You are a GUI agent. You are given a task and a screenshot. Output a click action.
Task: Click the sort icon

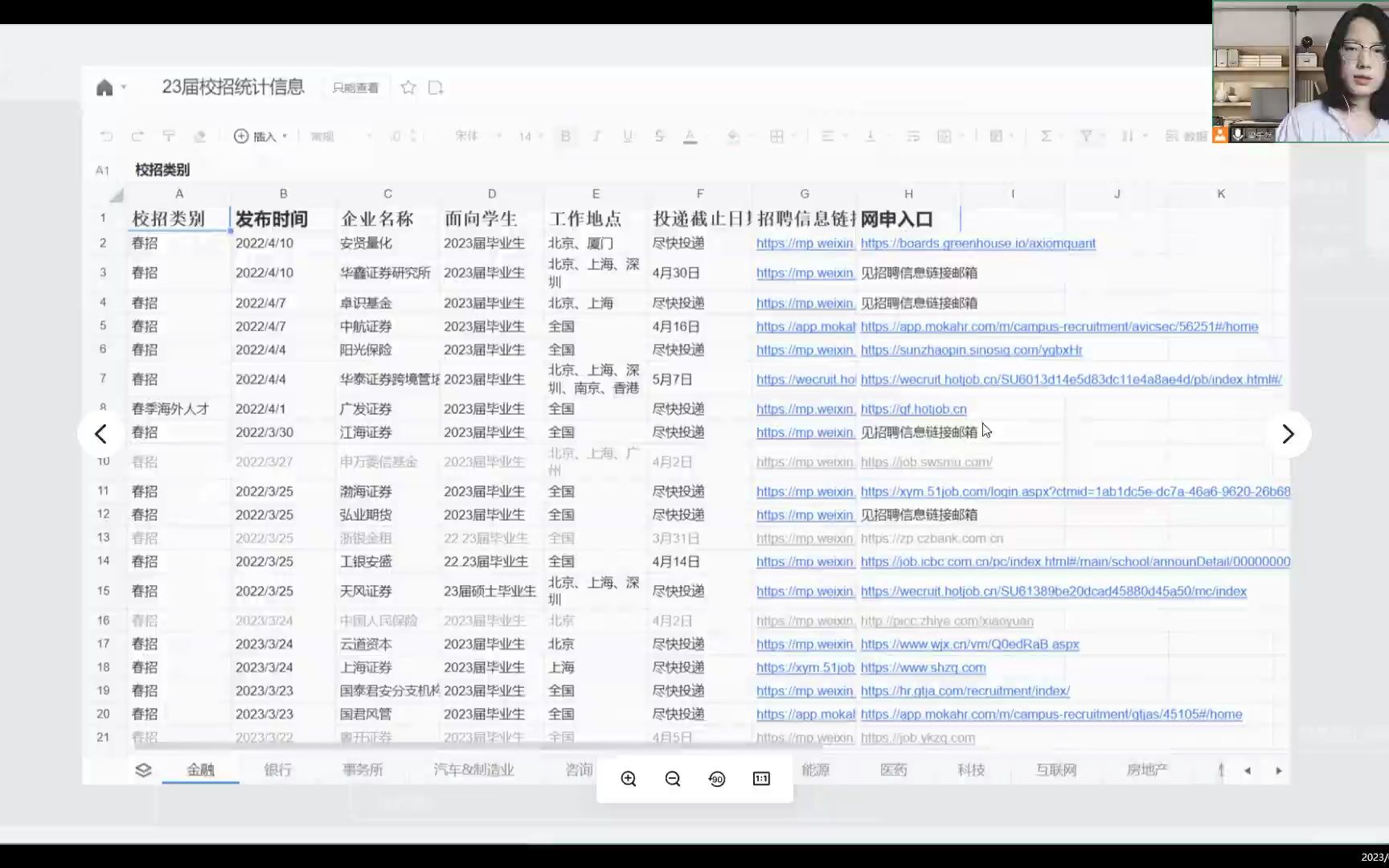point(1128,137)
